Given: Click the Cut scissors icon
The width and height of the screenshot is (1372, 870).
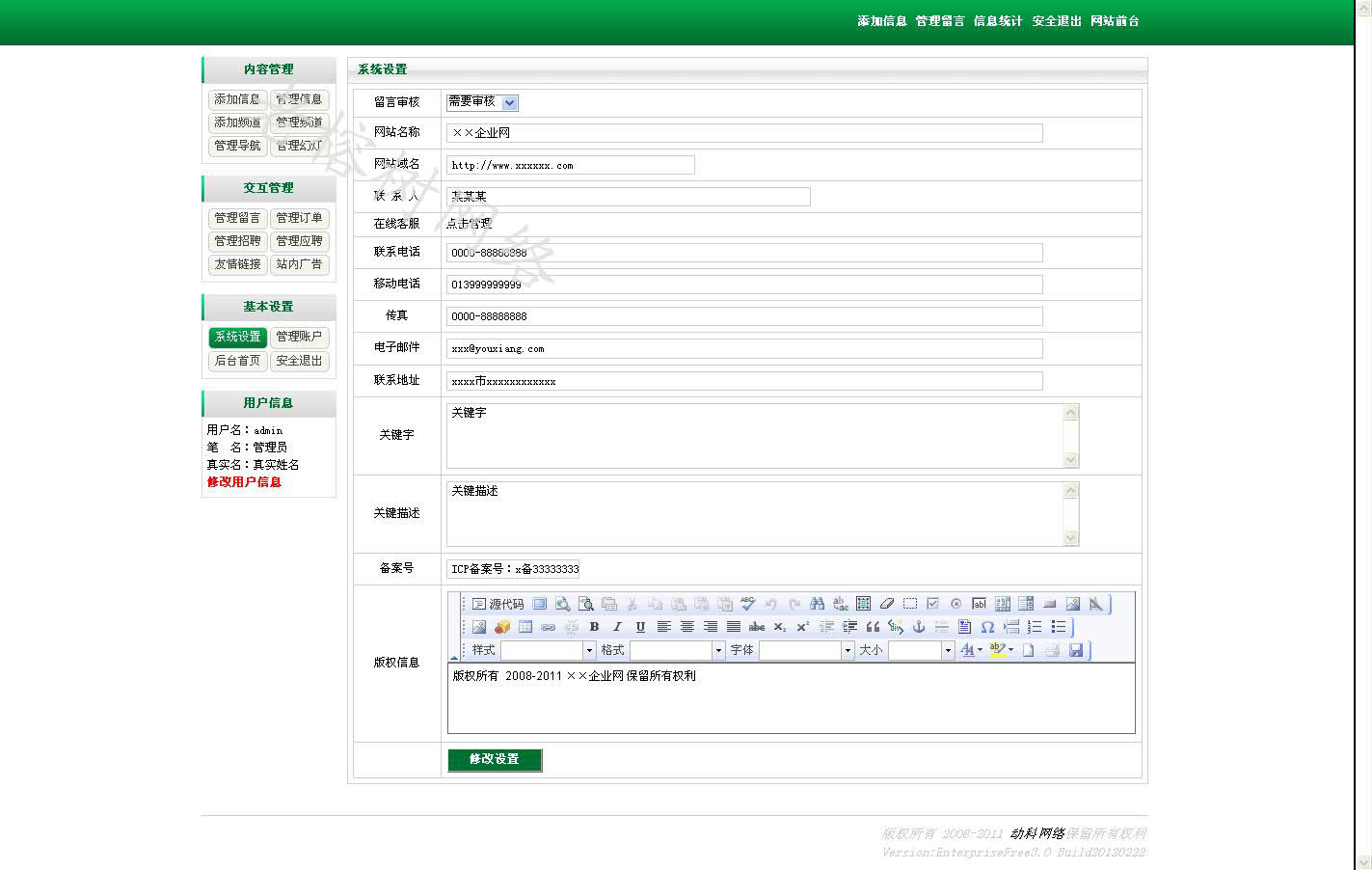Looking at the screenshot, I should (632, 604).
